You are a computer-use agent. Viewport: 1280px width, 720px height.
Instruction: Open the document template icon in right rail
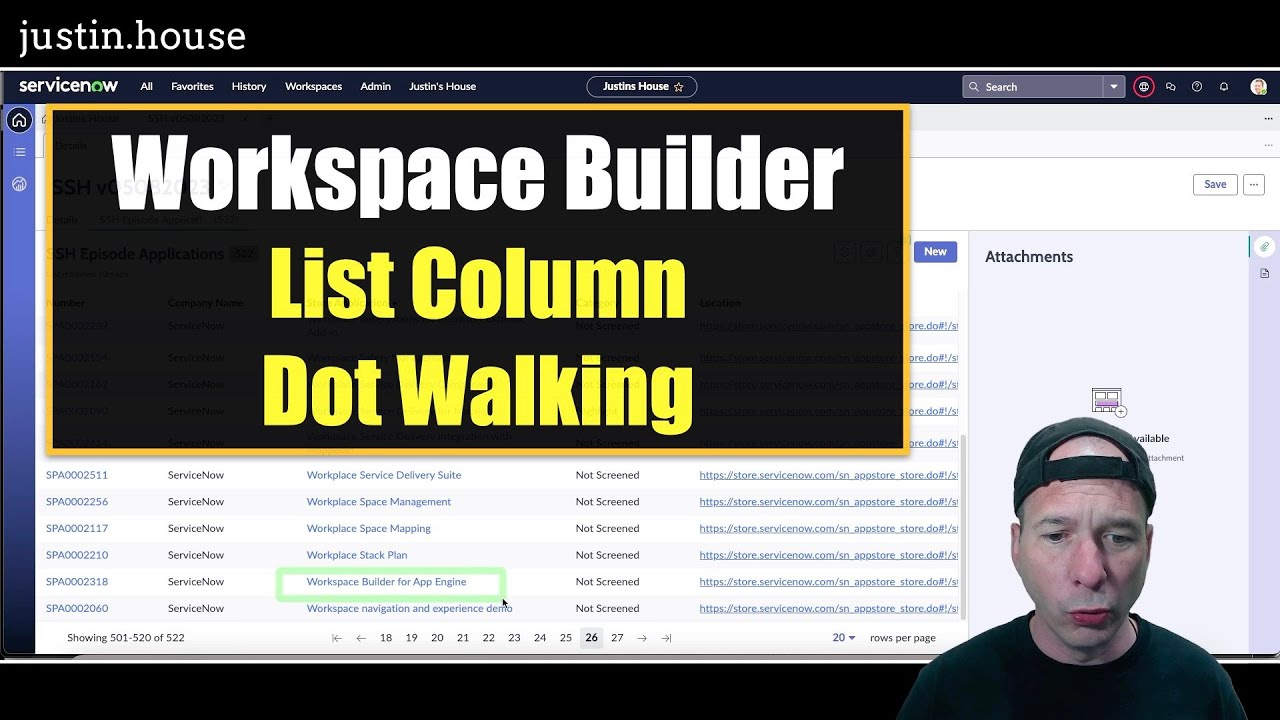(x=1264, y=273)
